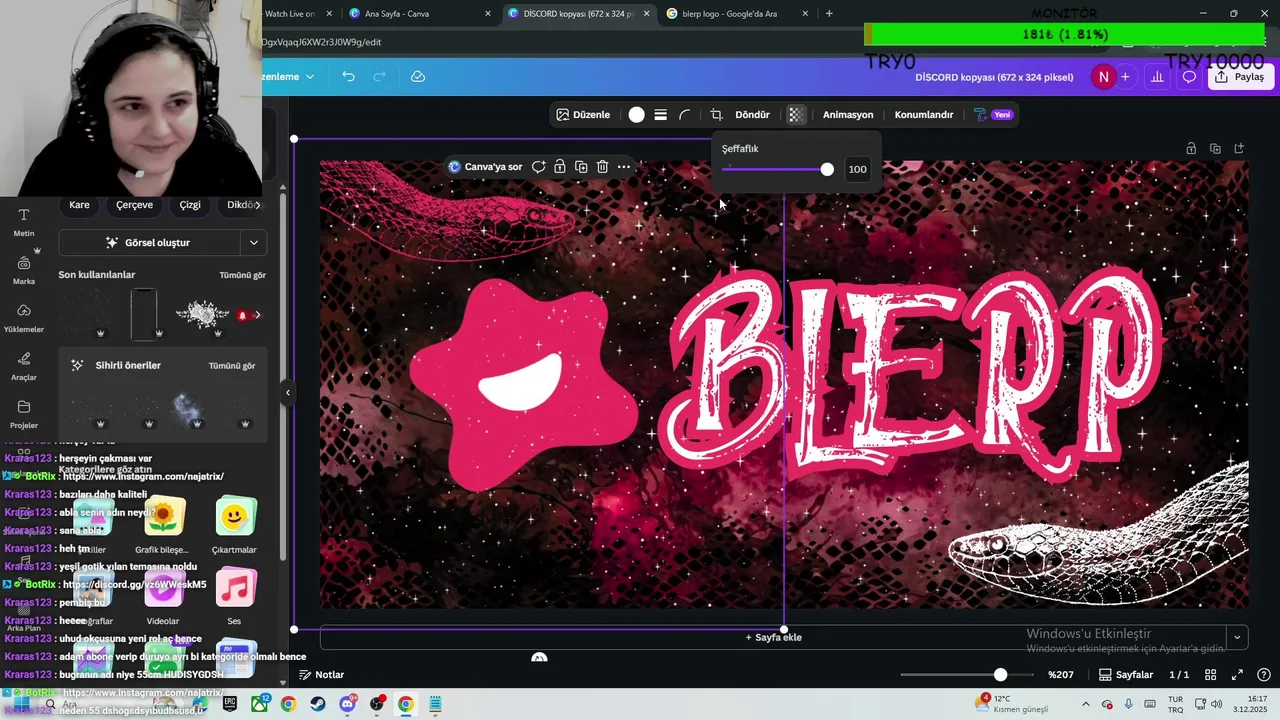
Task: Open the Düzenle image edit option
Action: 583,115
